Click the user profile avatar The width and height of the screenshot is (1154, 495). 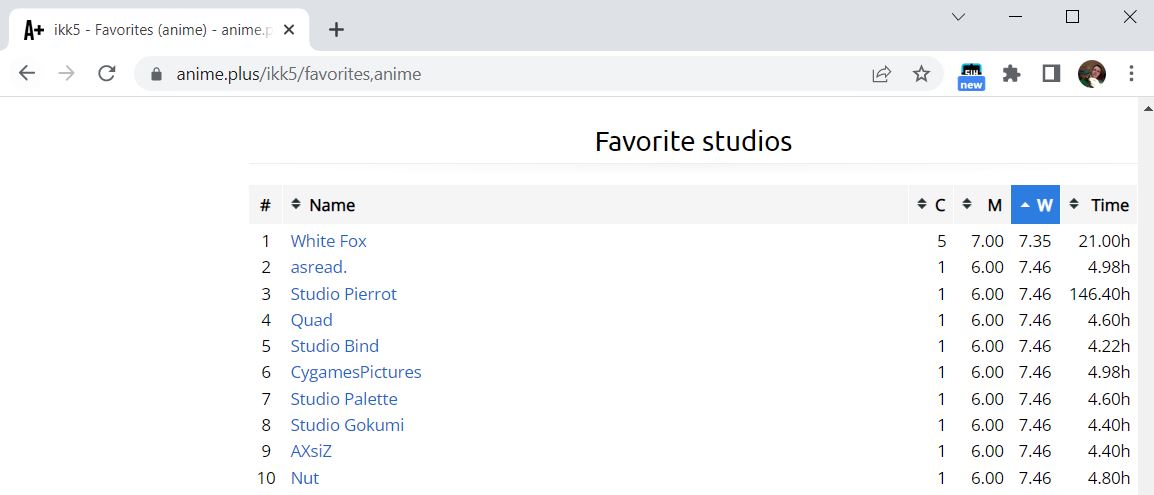(x=1091, y=73)
